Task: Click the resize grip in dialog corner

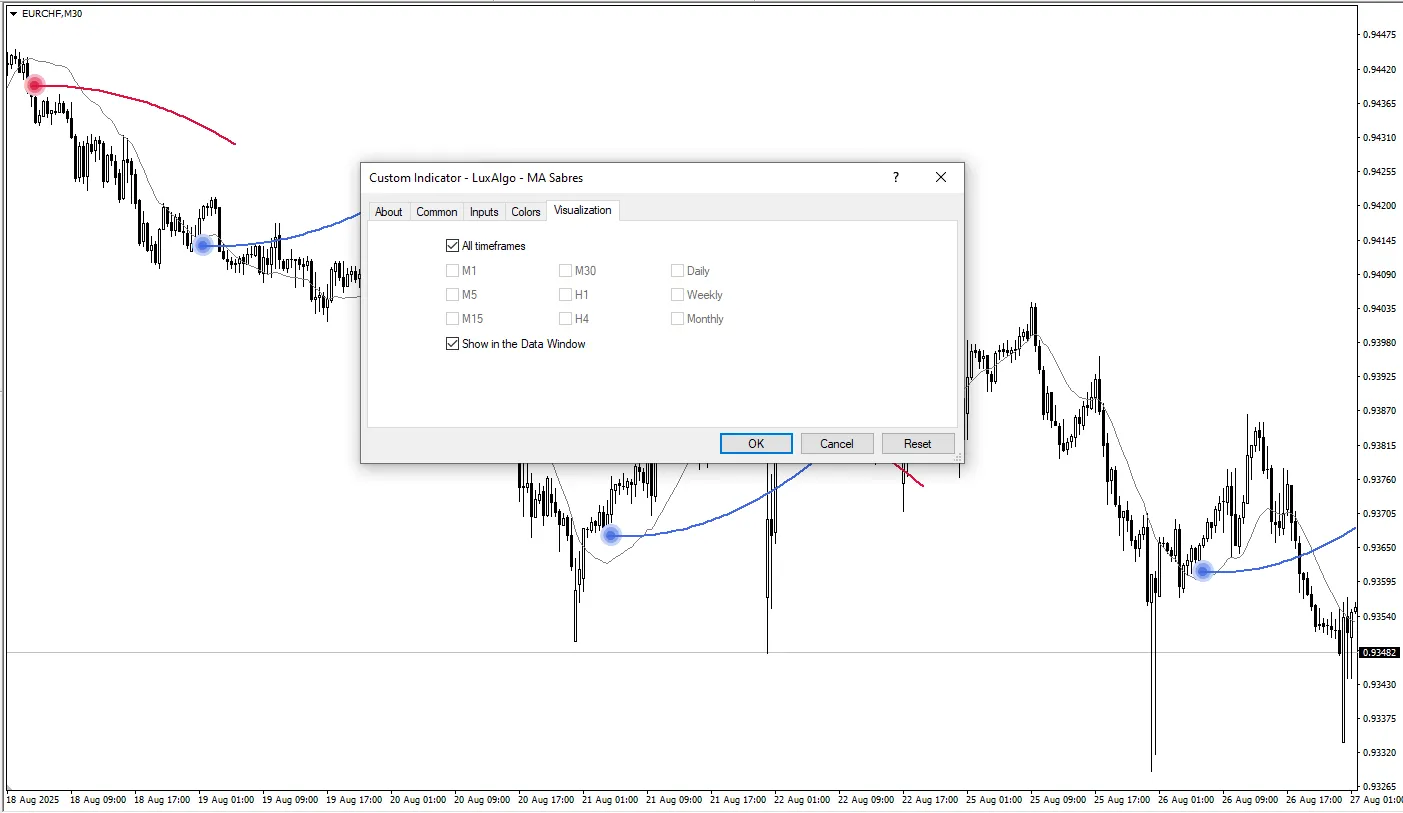Action: 958,457
